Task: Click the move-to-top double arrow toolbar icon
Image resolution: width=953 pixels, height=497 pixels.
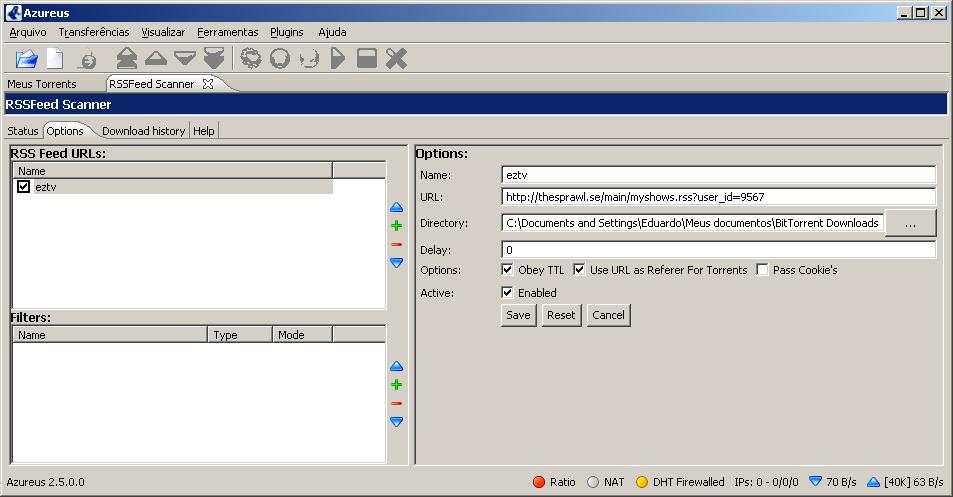Action: click(126, 58)
